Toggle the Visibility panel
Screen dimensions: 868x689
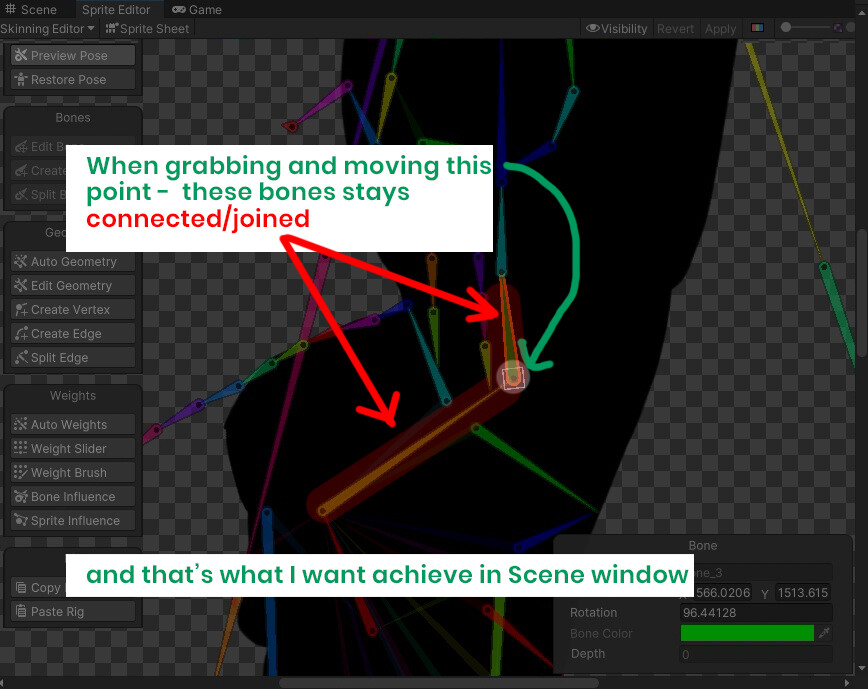(x=616, y=28)
